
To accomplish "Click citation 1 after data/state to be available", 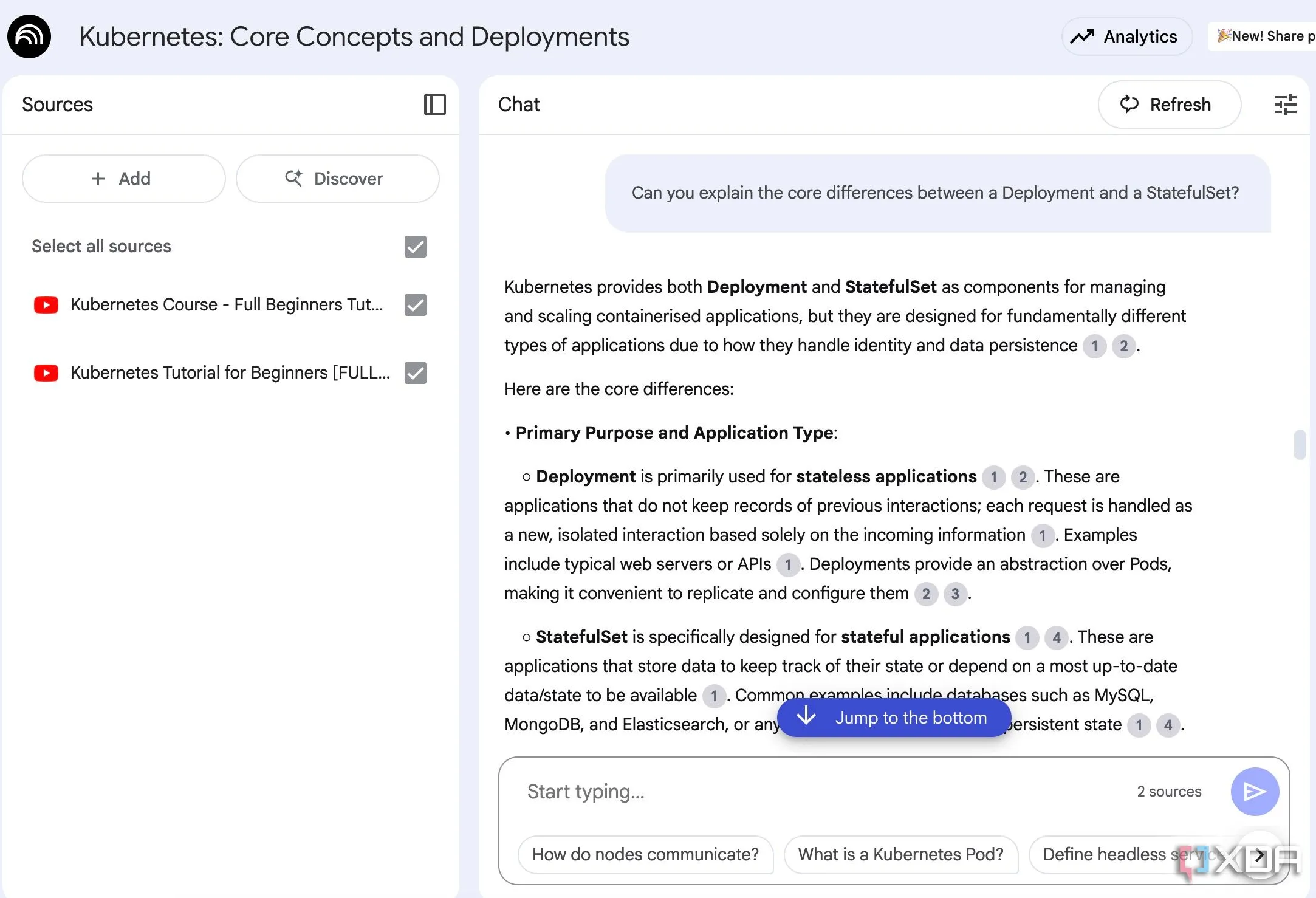I will click(715, 696).
